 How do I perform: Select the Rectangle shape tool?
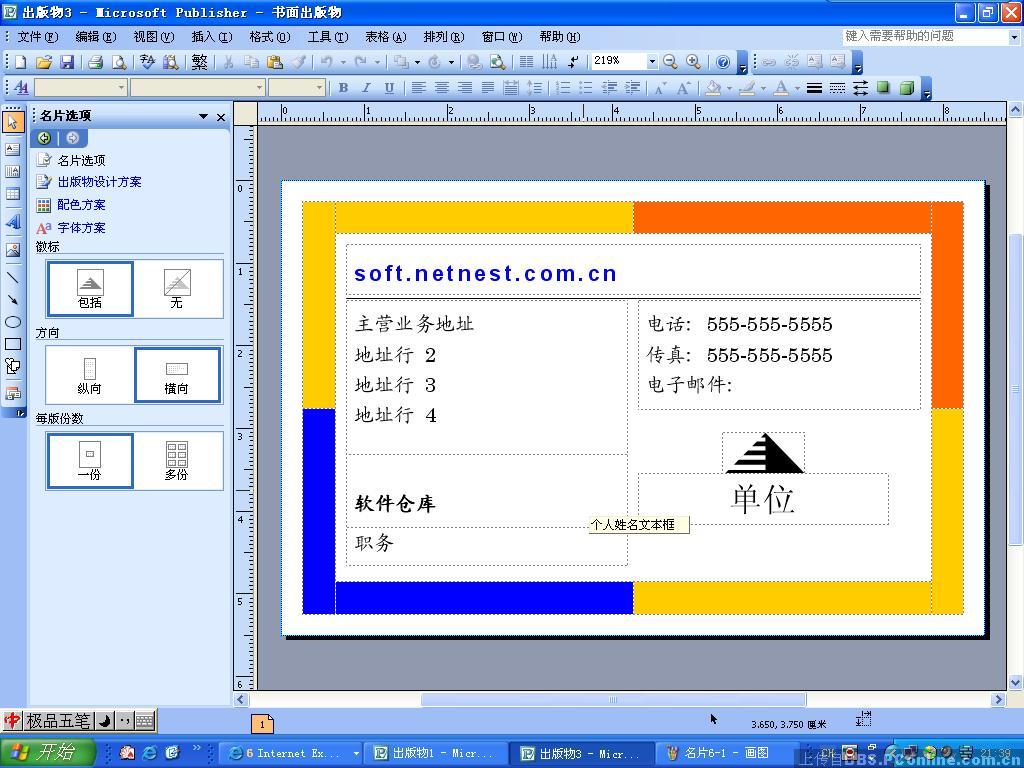point(12,344)
